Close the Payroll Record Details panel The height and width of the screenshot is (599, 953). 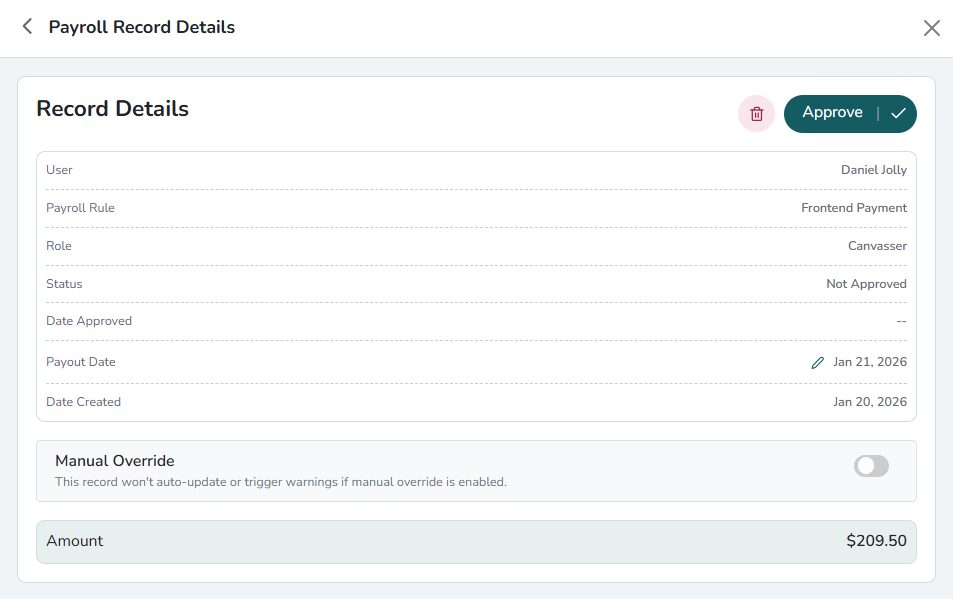point(931,28)
